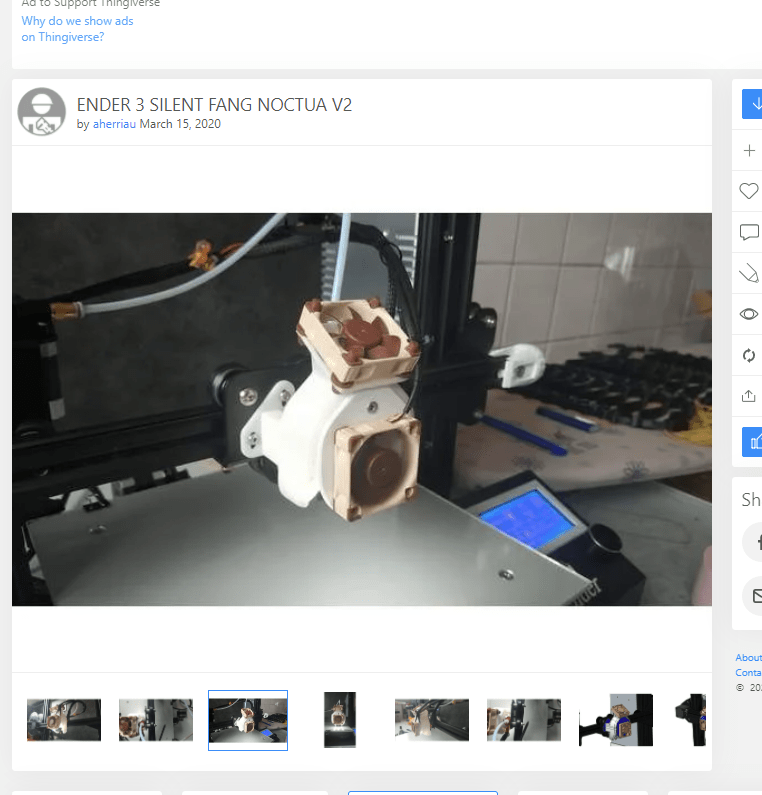Like this thing with the heart icon
Viewport: 762px width, 795px height.
pyautogui.click(x=748, y=191)
